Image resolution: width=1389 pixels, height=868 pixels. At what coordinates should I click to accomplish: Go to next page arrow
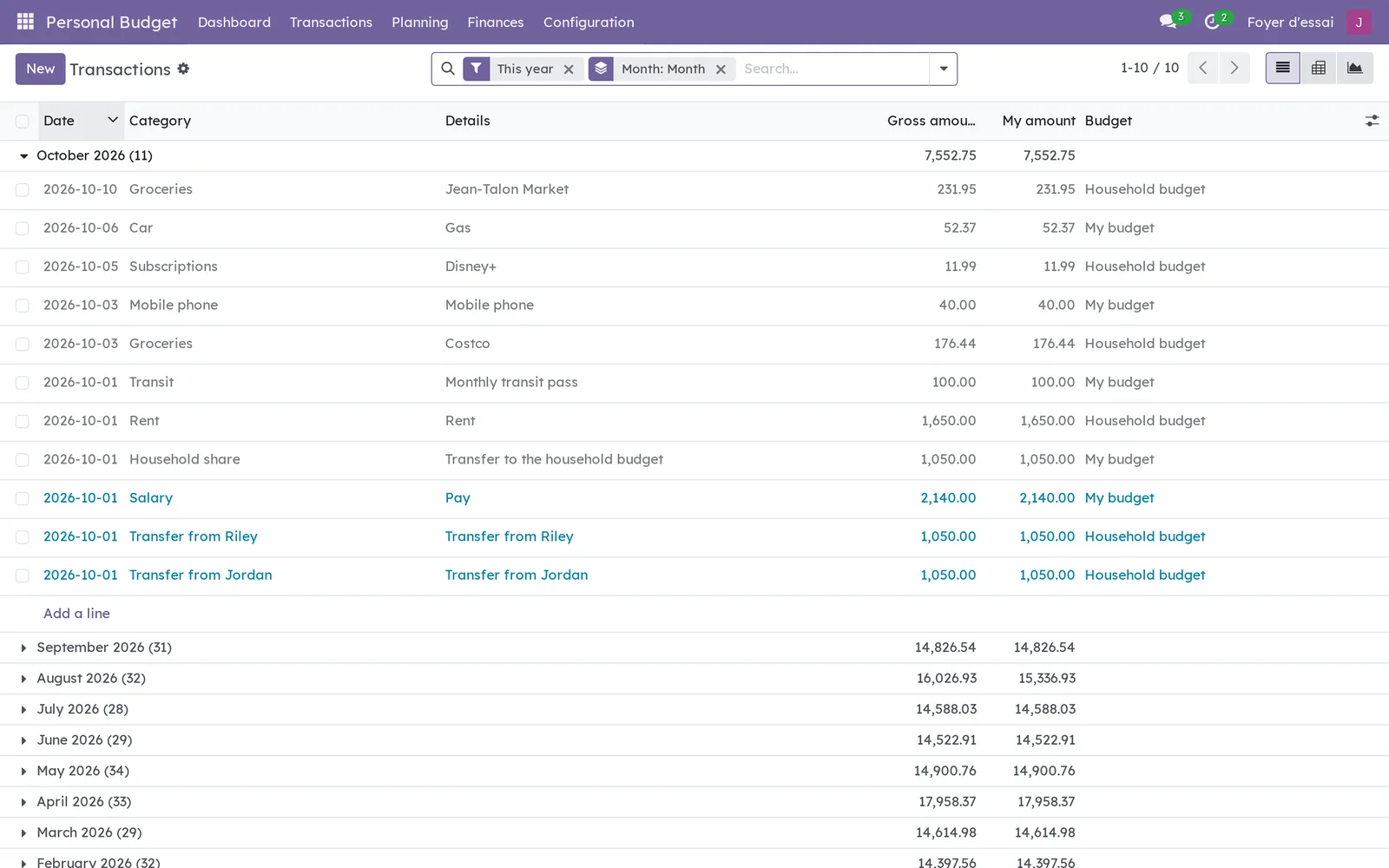tap(1234, 68)
